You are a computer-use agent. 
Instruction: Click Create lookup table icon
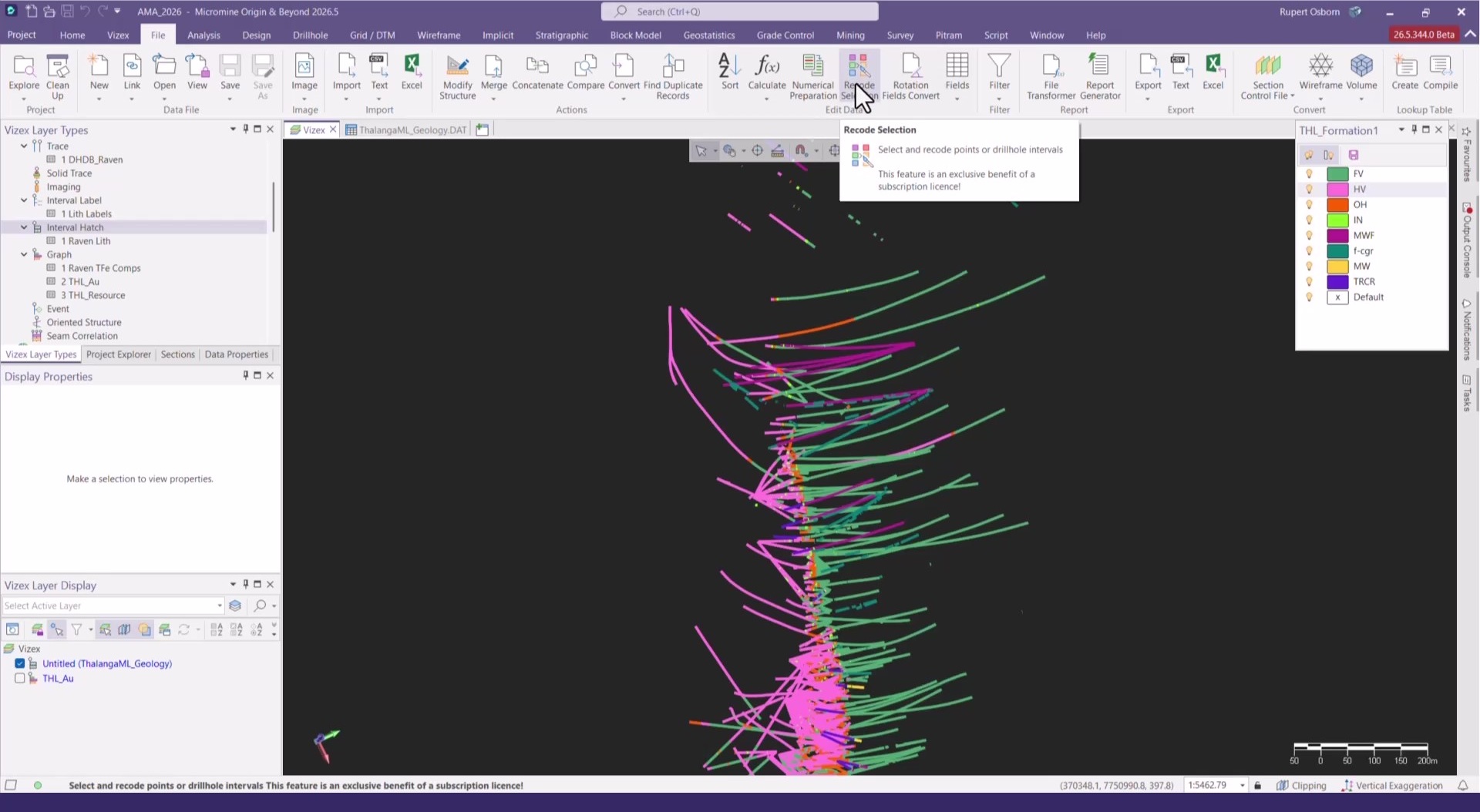click(1404, 72)
